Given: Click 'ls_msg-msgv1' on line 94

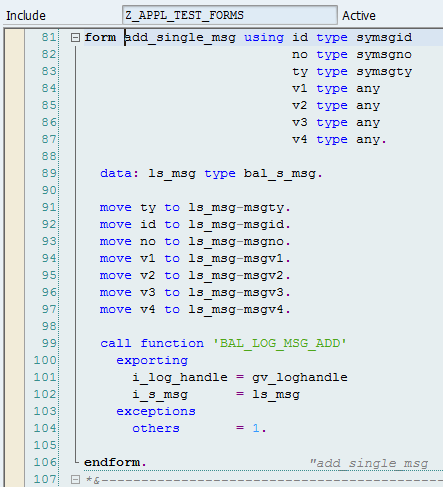Looking at the screenshot, I should (236, 259).
